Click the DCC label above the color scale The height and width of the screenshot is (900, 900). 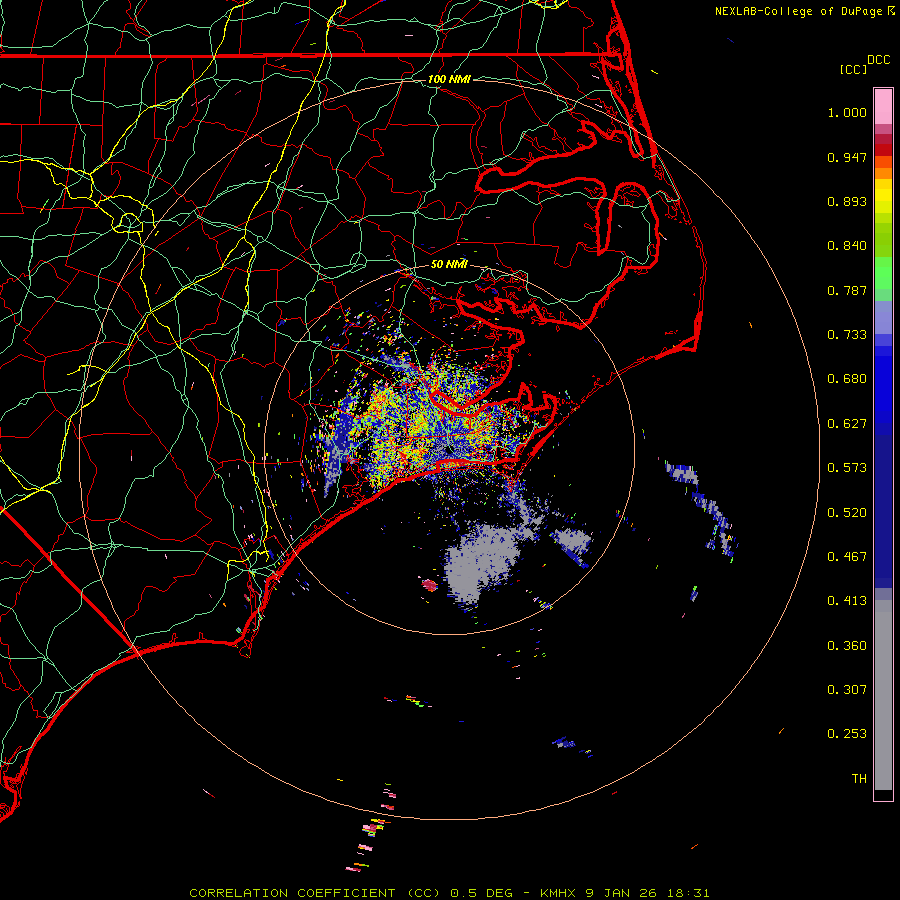pos(878,60)
